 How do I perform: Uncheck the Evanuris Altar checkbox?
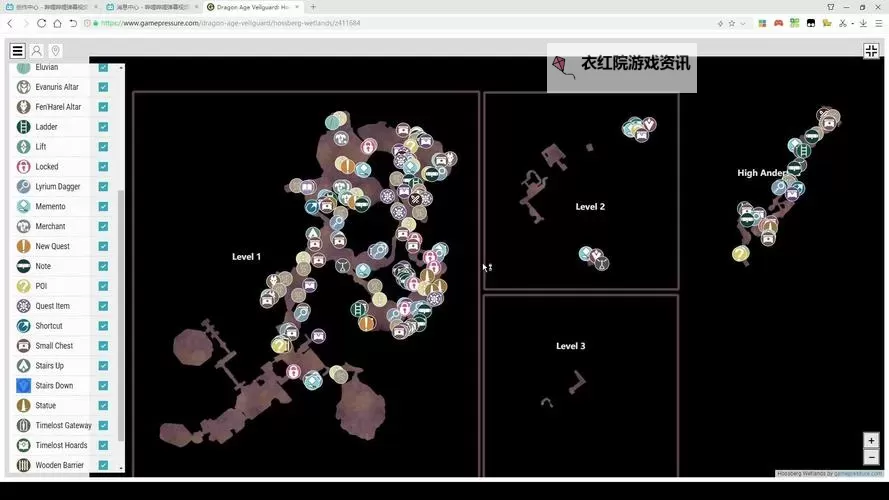103,87
